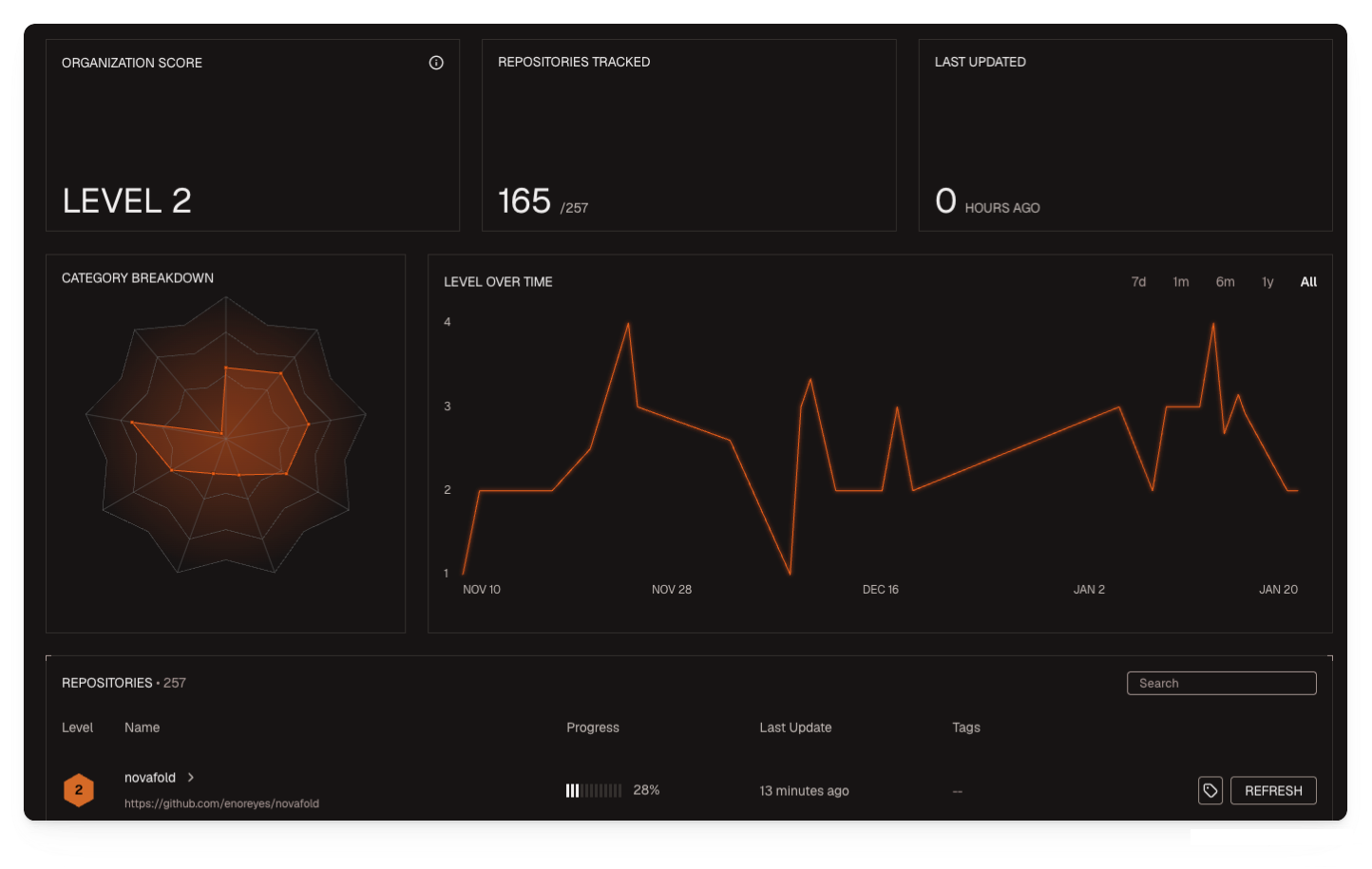Sort by the Name column header
The width and height of the screenshot is (1372, 869).
point(142,727)
